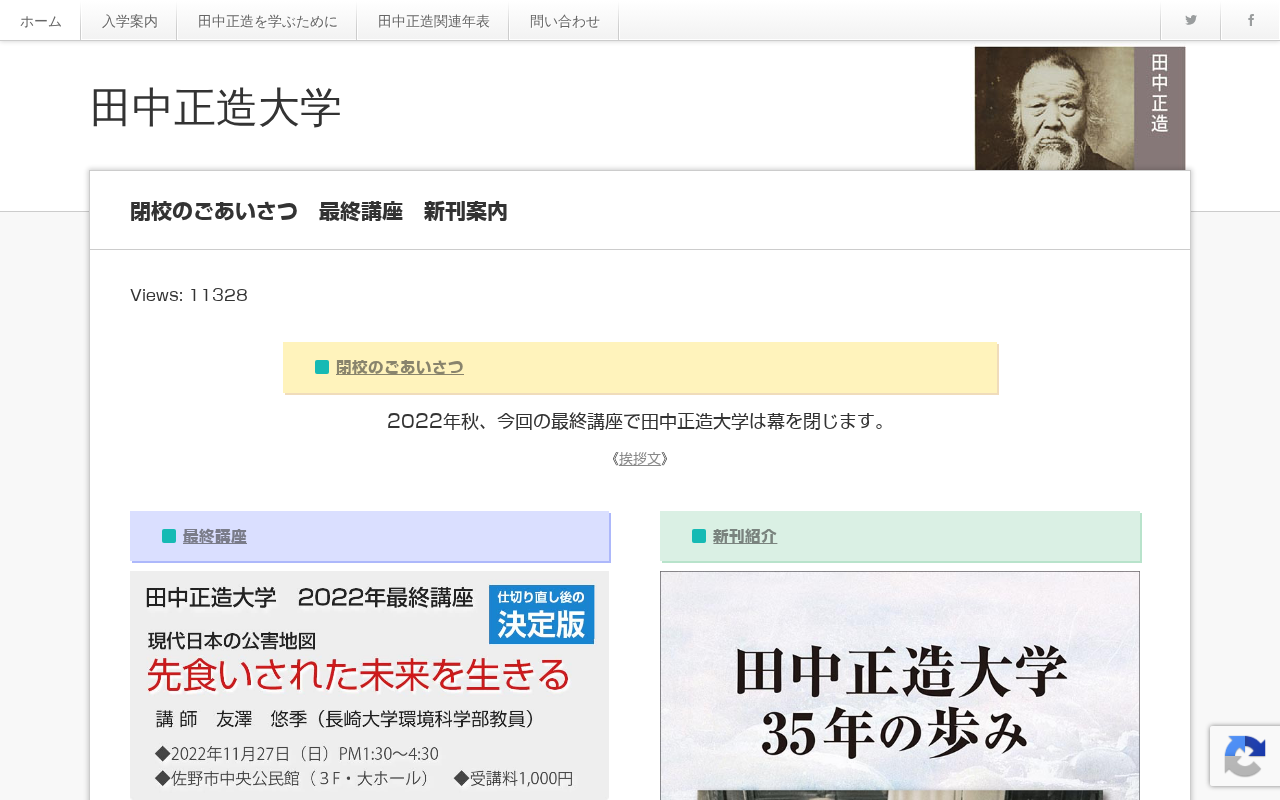Follow the 最終講座 section link

pyautogui.click(x=214, y=536)
